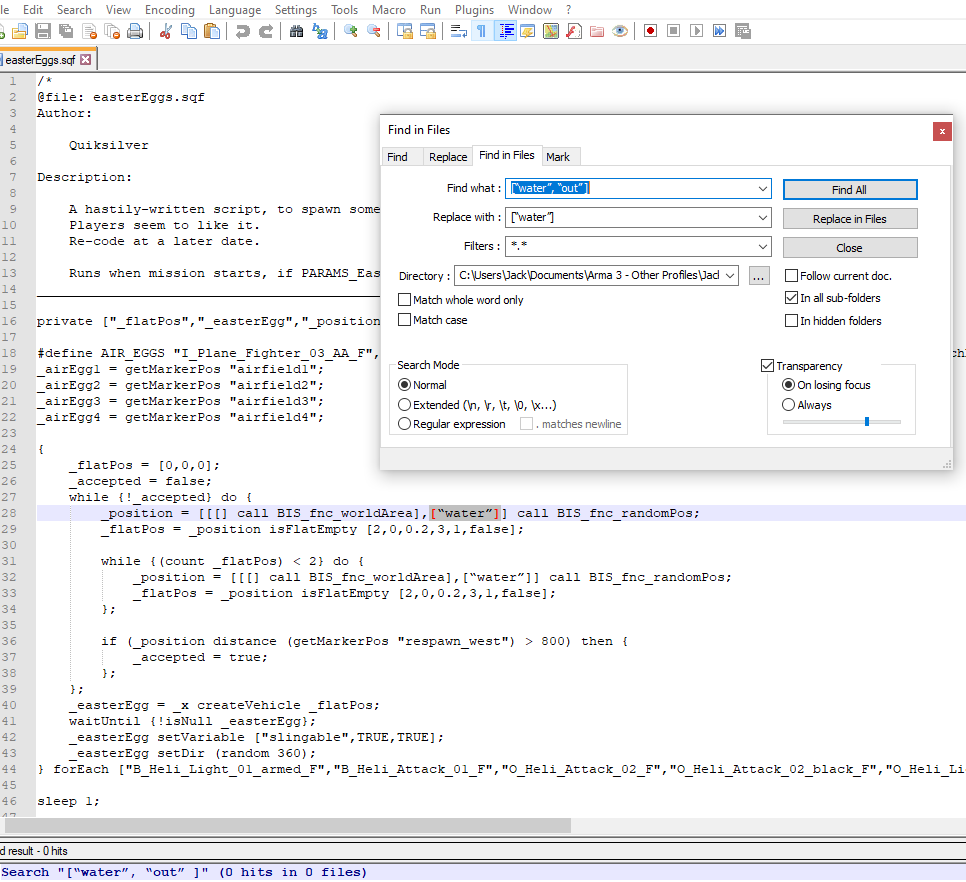Adjust the transparency slider handle
966x882 pixels.
click(x=867, y=421)
